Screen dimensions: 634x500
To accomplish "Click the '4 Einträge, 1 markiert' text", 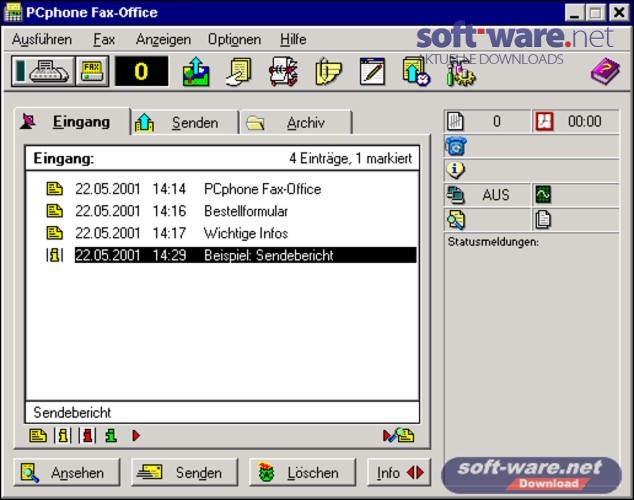I will 351,158.
